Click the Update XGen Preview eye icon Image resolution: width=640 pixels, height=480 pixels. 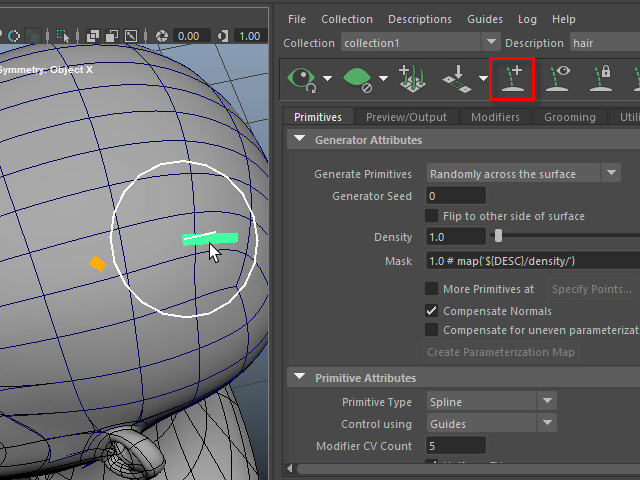[x=301, y=78]
